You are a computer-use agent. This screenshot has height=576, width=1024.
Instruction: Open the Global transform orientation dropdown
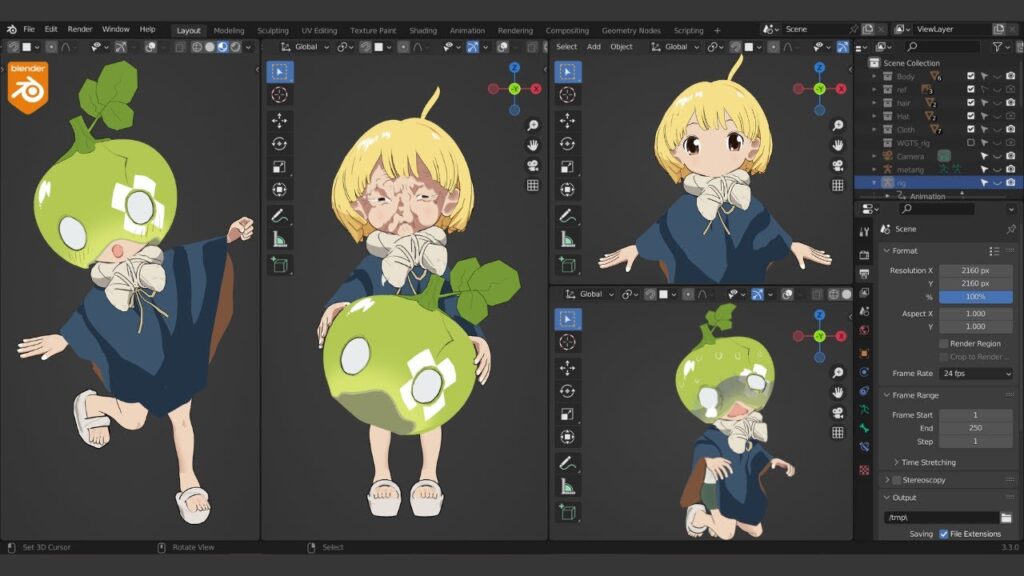tap(307, 45)
